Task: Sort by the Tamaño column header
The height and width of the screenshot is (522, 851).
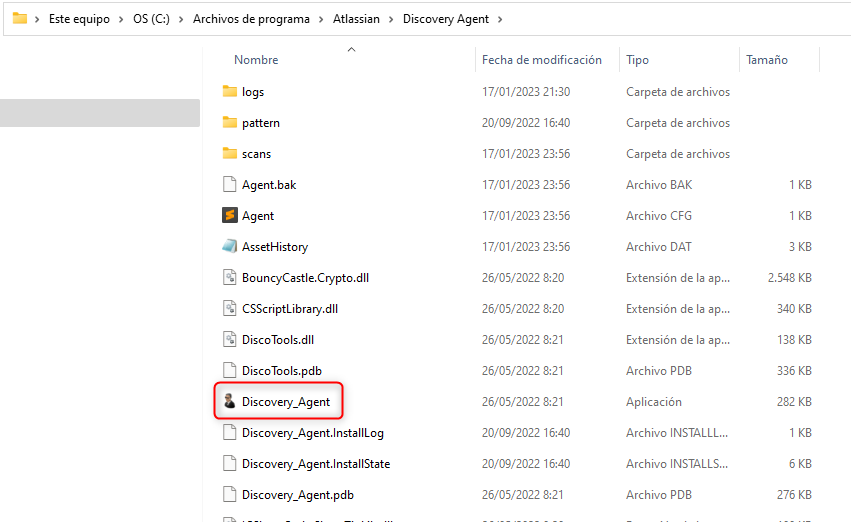Action: pyautogui.click(x=766, y=60)
